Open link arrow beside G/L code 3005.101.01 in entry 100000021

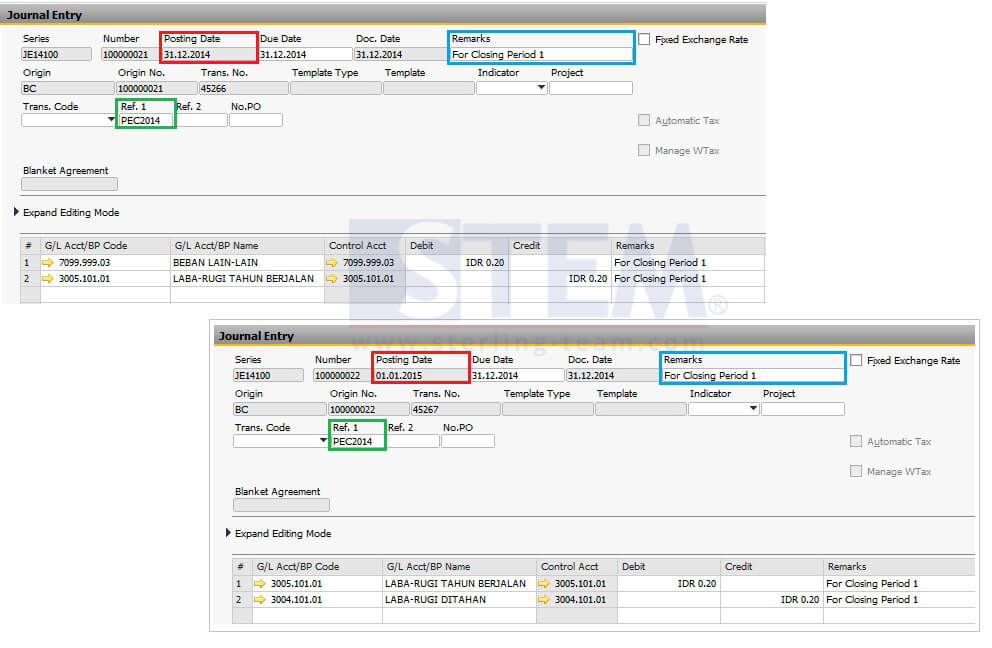[x=48, y=278]
